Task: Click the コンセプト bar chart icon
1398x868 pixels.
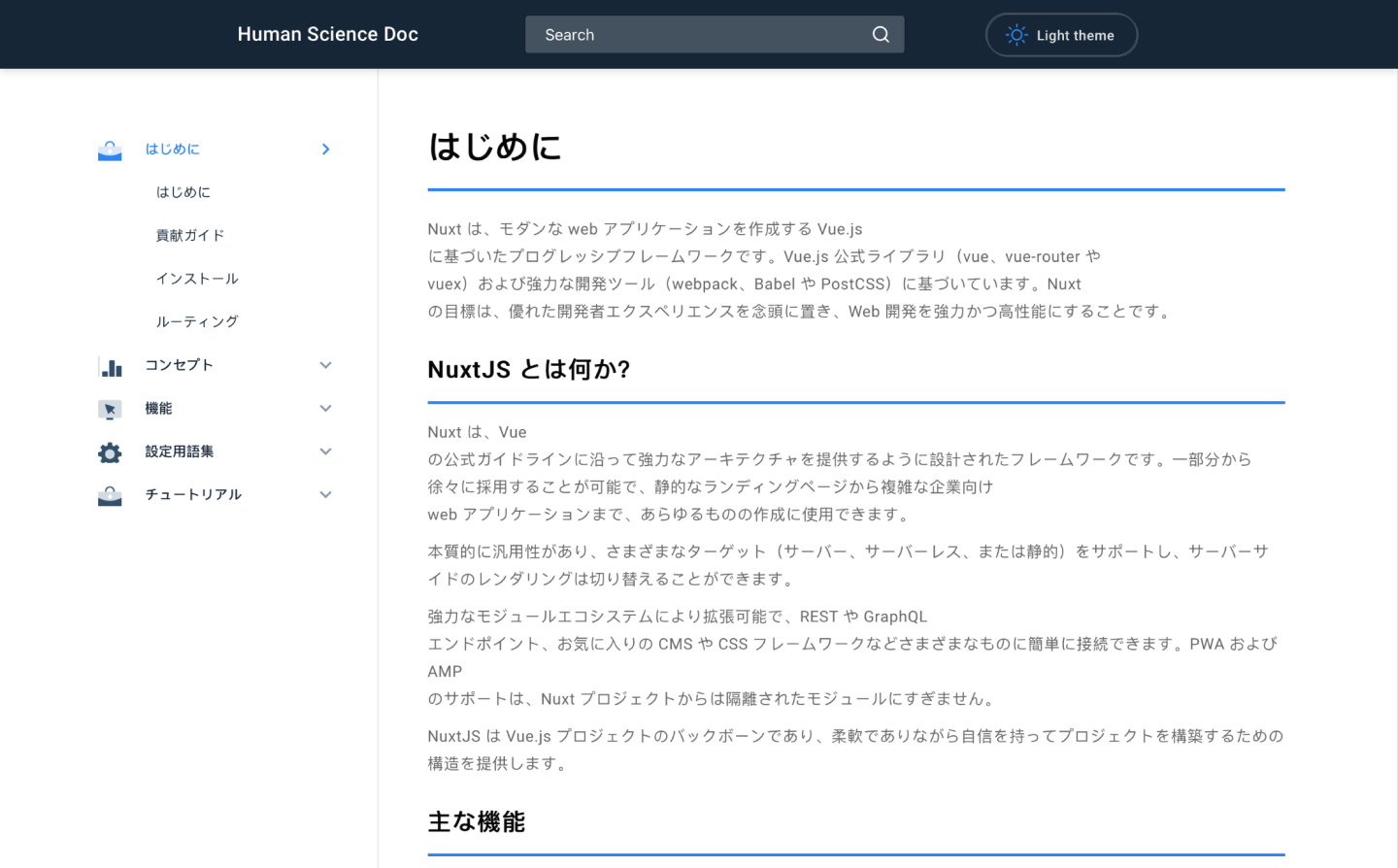Action: point(110,366)
